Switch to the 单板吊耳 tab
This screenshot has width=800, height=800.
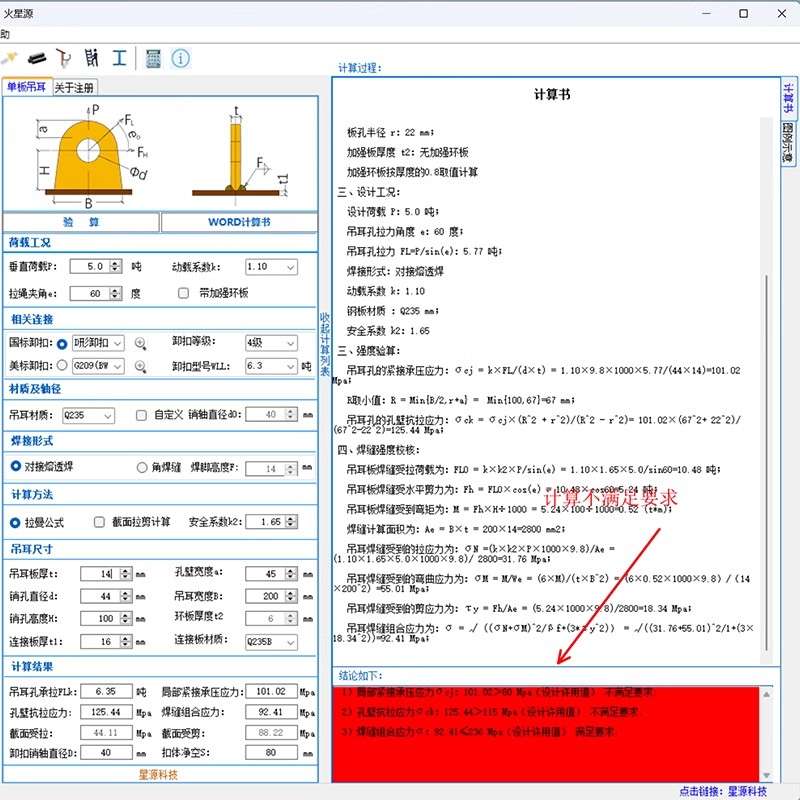click(x=27, y=87)
